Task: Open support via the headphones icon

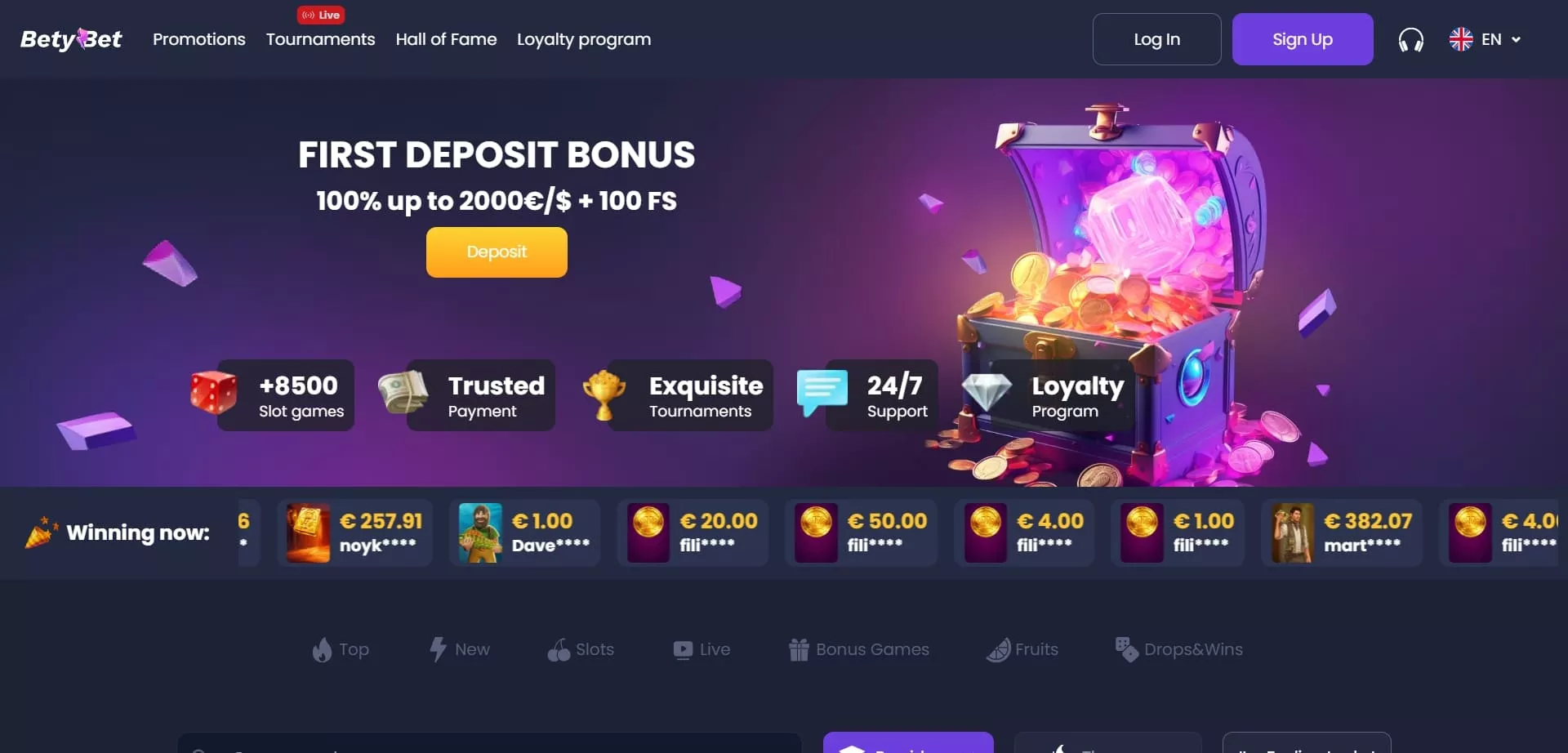Action: (1410, 39)
